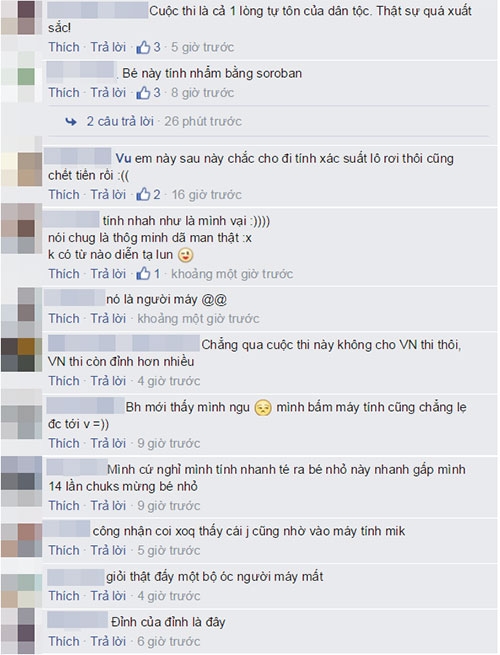
Task: Click Trả lời under 'Bh mới thấy mình ngu'
Action: (x=108, y=443)
